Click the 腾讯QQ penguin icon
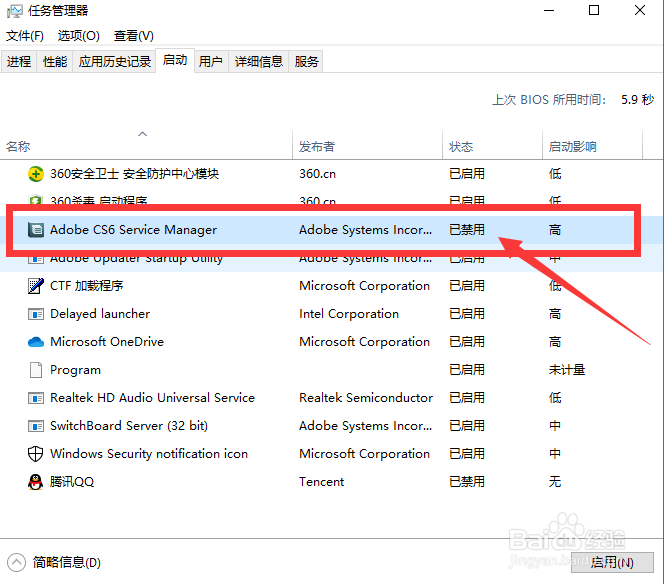This screenshot has height=584, width=664. coord(36,482)
